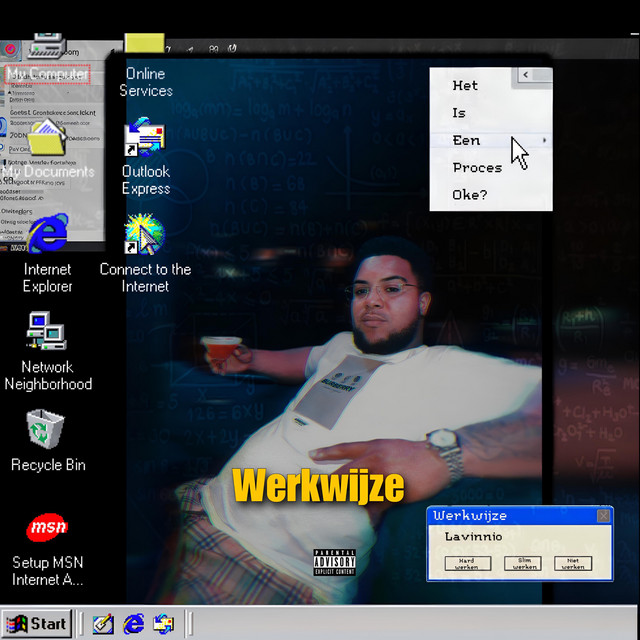
Task: Choose the 'Niet werken' button
Action: pyautogui.click(x=572, y=564)
